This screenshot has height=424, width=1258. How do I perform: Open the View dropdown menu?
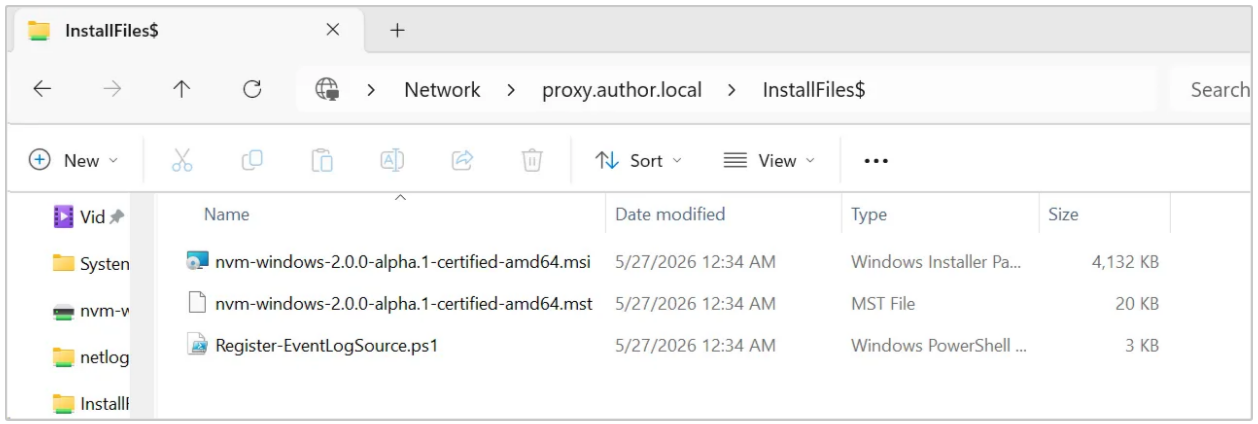click(x=769, y=161)
